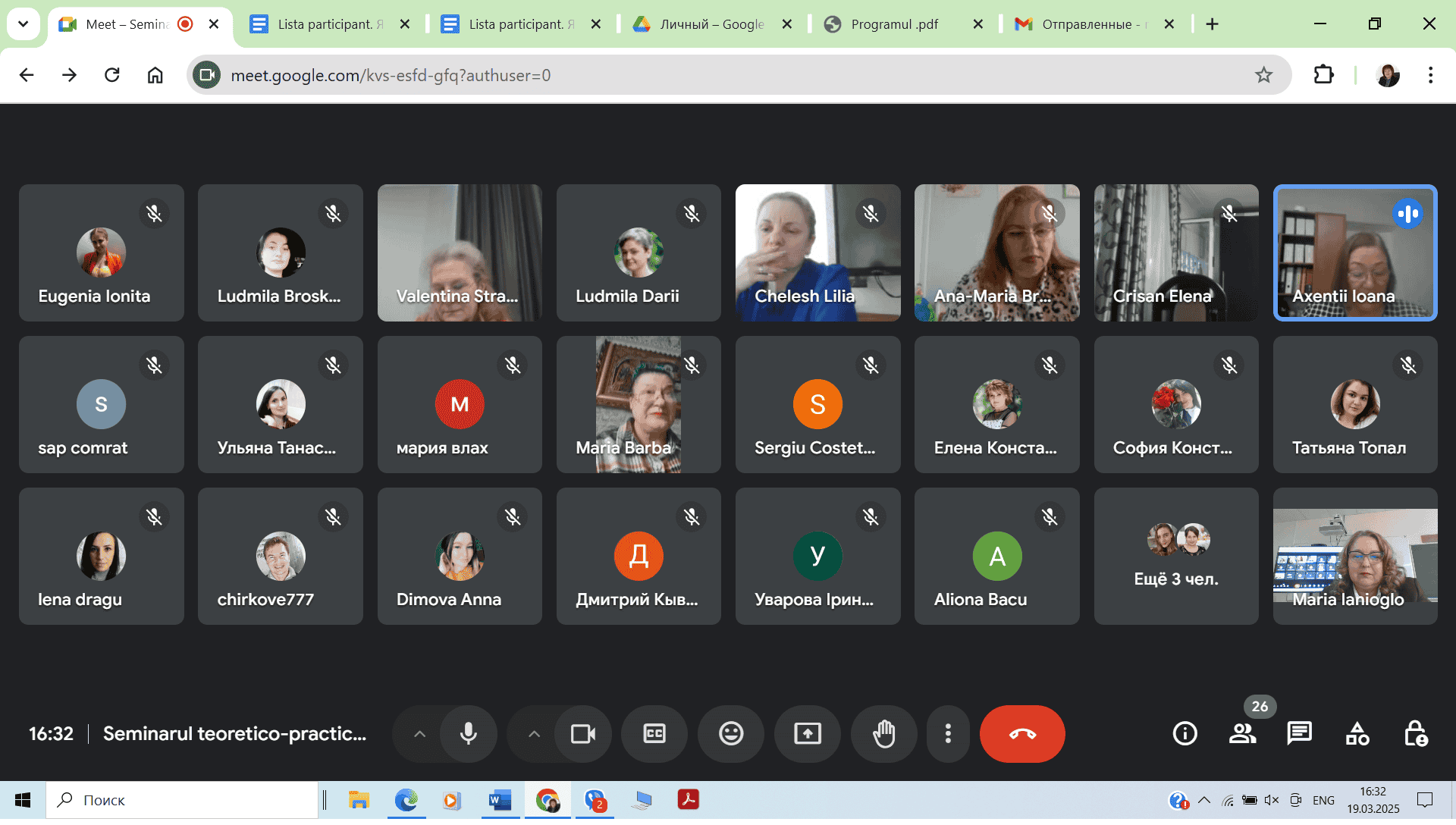Expand audio settings arrow beside microphone

[x=419, y=734]
